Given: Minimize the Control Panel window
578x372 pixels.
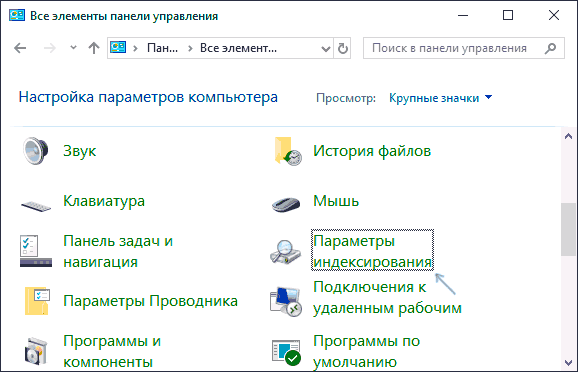Looking at the screenshot, I should coord(463,15).
